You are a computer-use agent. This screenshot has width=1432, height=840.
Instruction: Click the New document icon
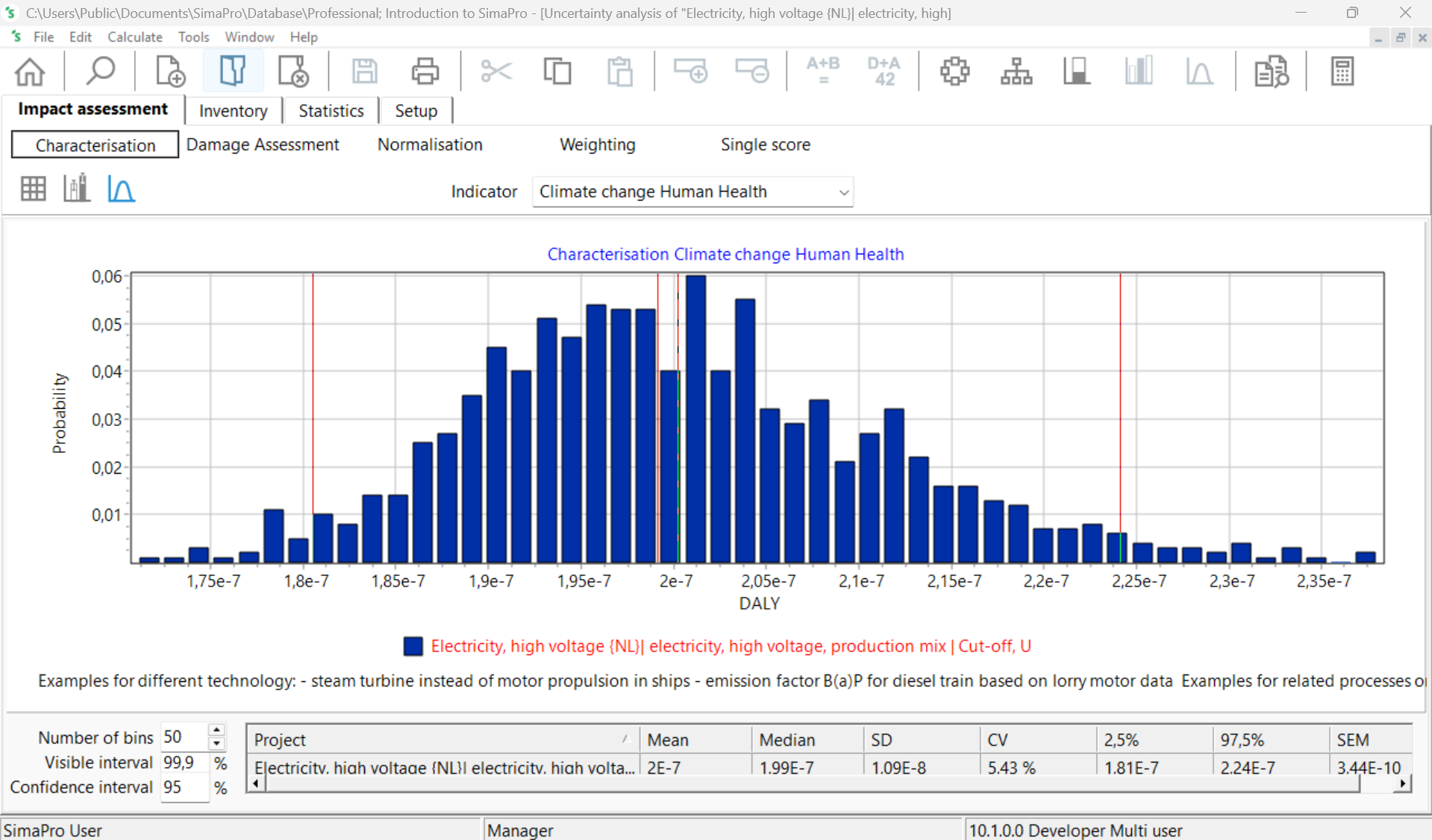(170, 72)
